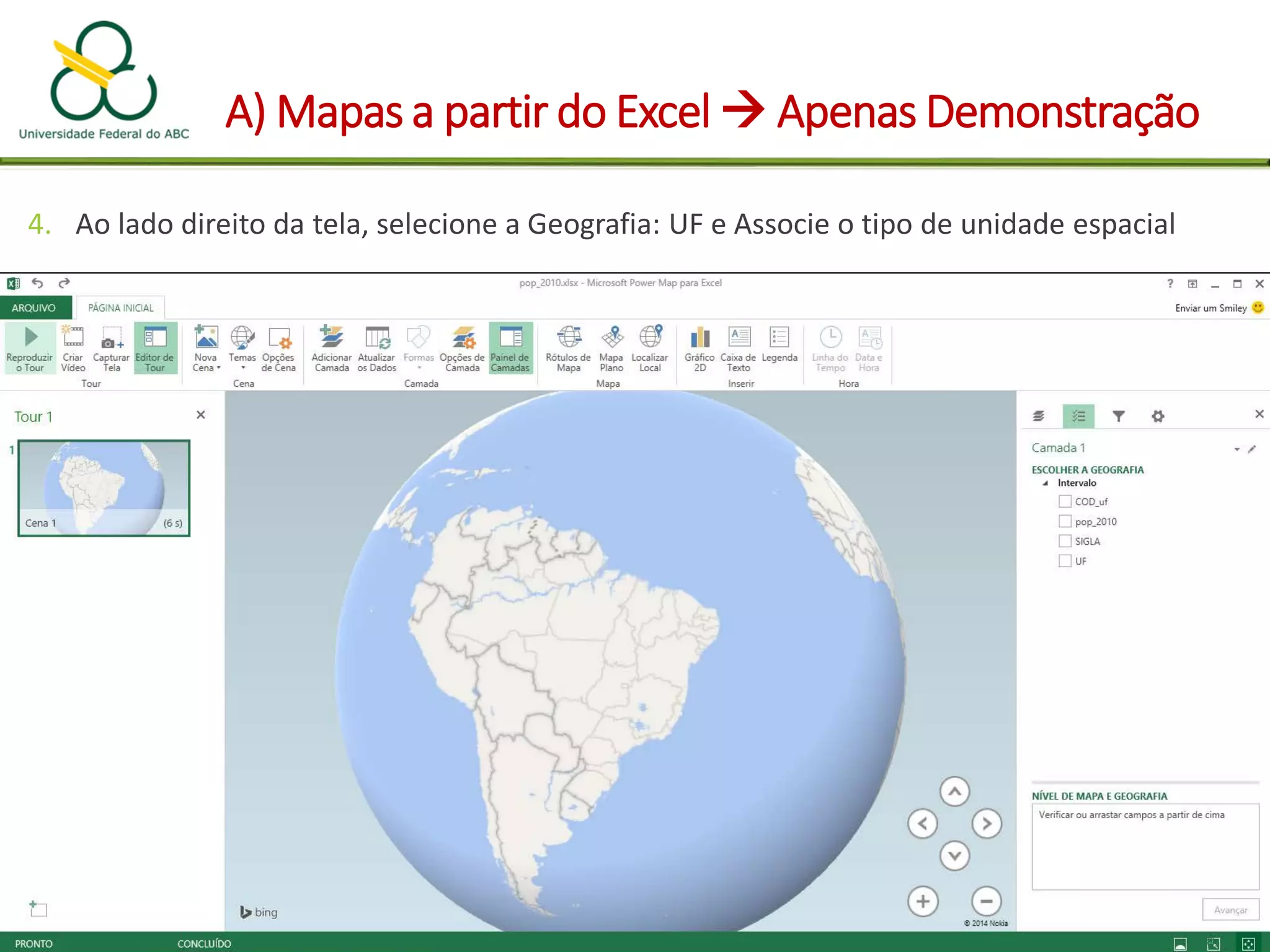Click Reproduzir o Tour play button

[30, 348]
